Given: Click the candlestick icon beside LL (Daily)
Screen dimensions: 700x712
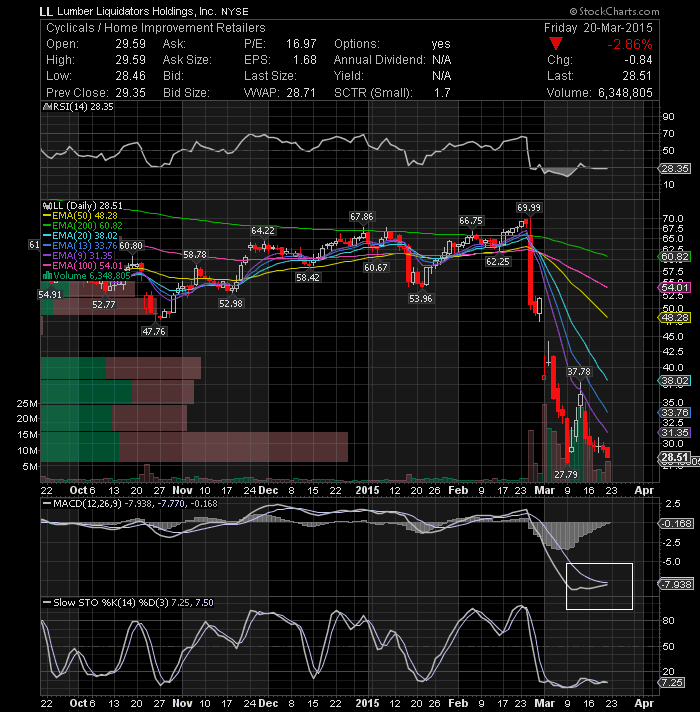Looking at the screenshot, I should [x=46, y=206].
